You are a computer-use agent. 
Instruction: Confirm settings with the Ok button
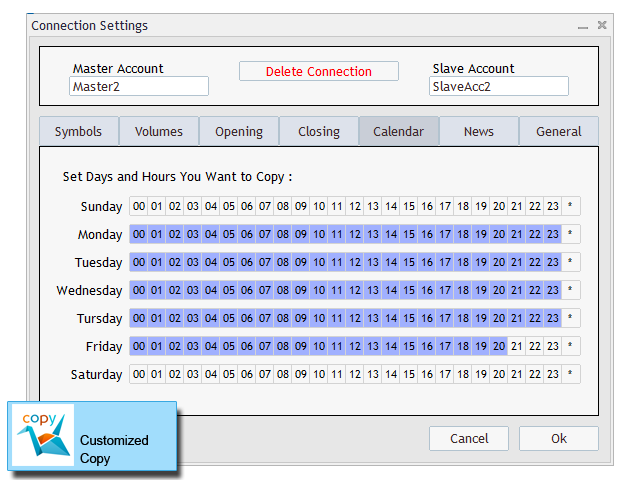(x=558, y=438)
